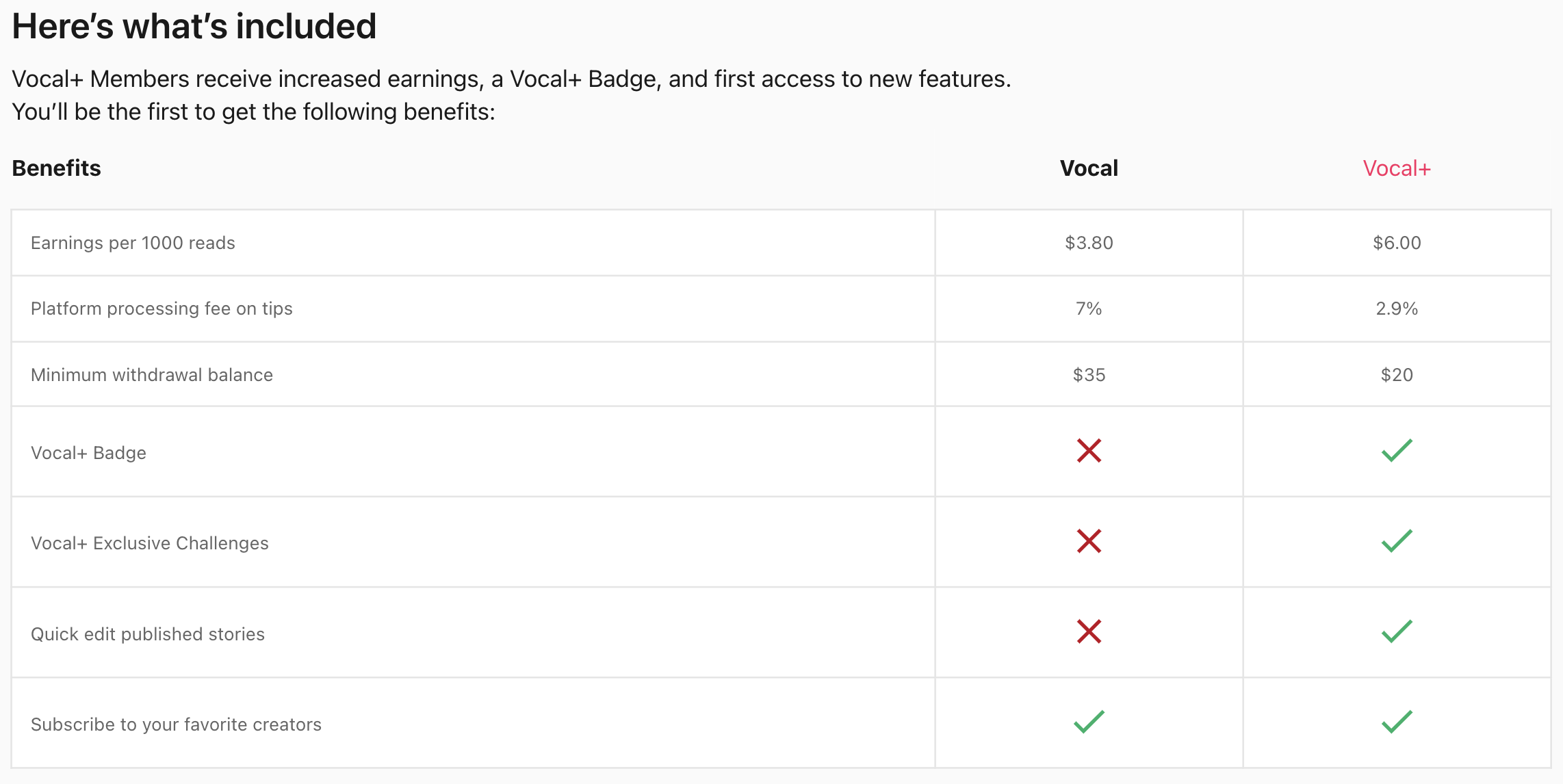Viewport: 1563px width, 784px height.
Task: Click the Here's what's included heading
Action: [194, 26]
